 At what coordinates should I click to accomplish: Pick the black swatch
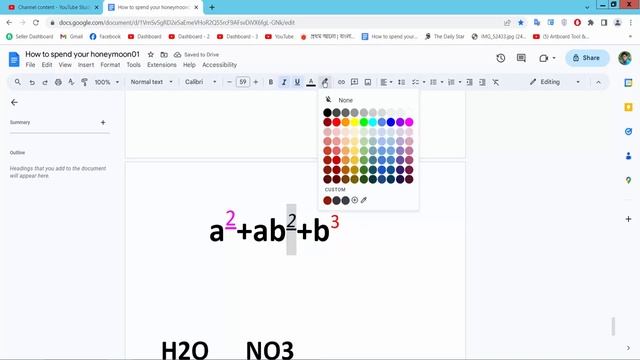(x=327, y=112)
